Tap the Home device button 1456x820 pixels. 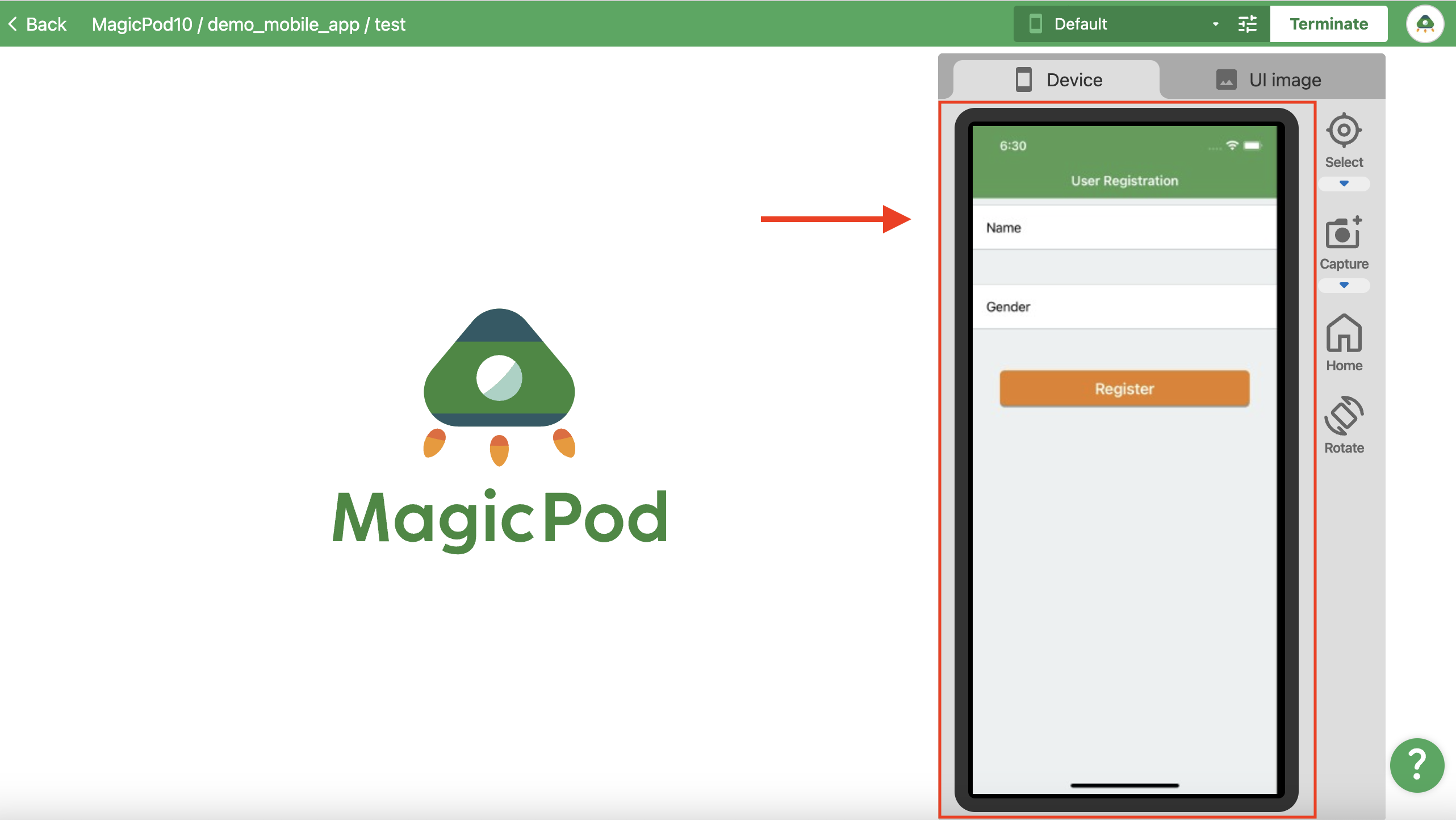1344,343
